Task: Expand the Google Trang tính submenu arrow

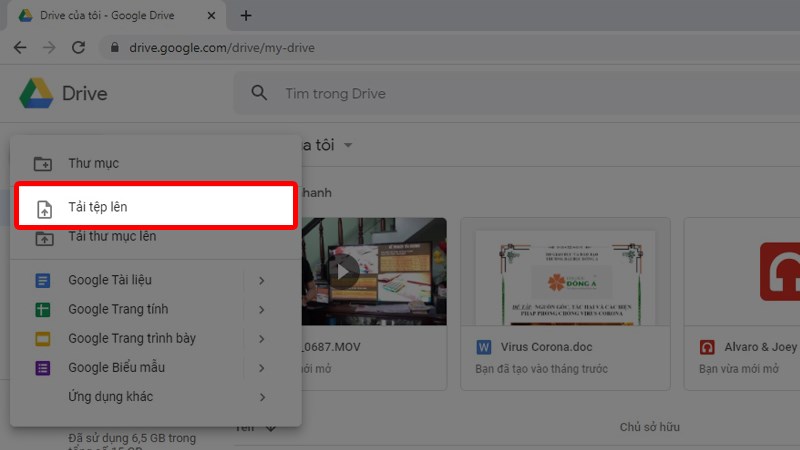Action: 261,310
